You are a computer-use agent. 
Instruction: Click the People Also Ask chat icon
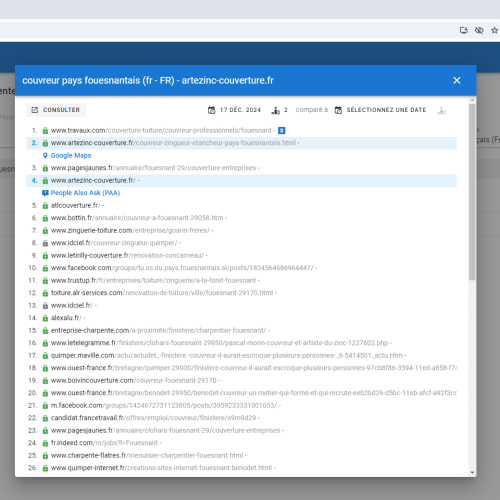45,193
